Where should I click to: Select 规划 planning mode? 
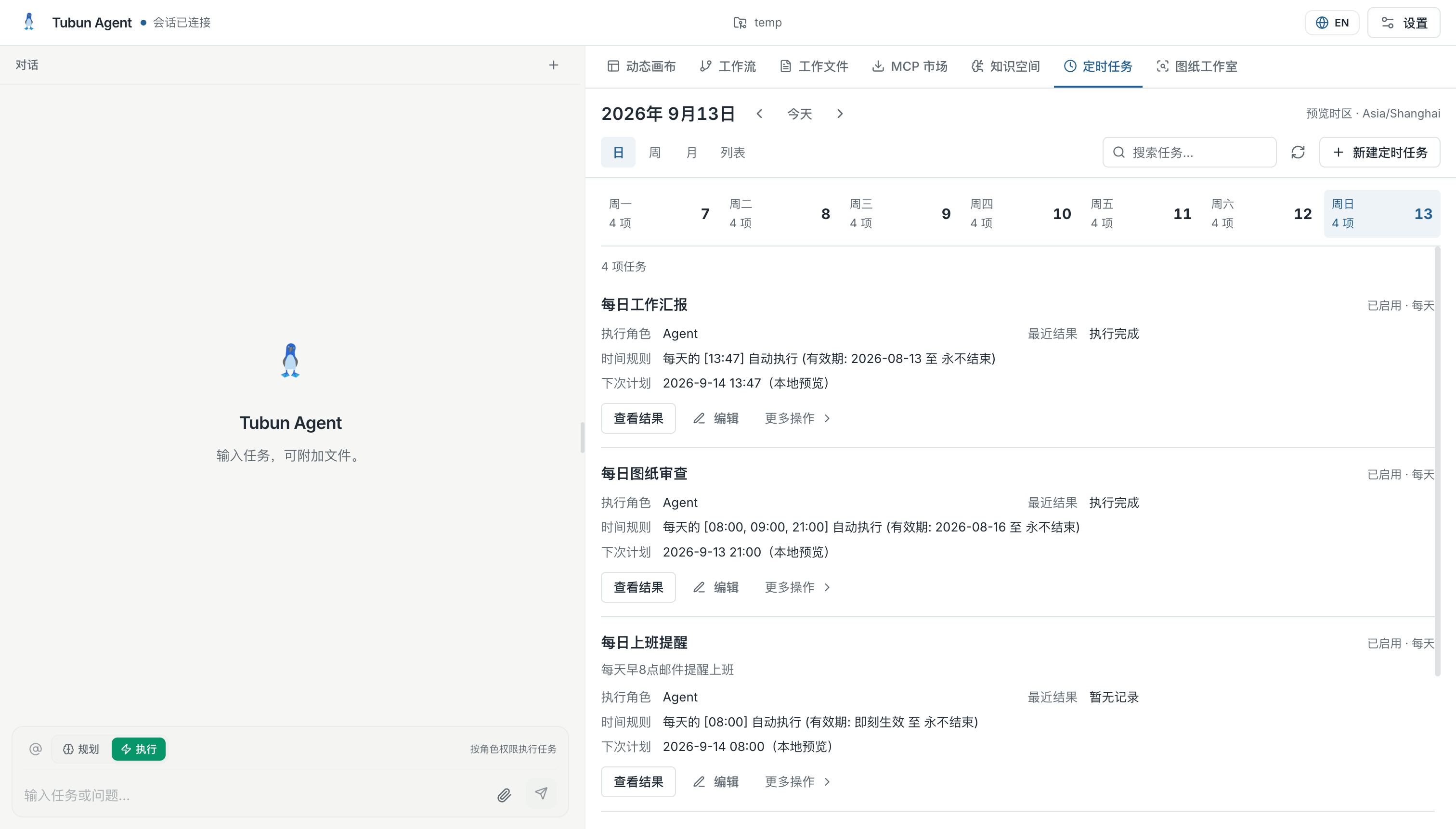pos(81,749)
